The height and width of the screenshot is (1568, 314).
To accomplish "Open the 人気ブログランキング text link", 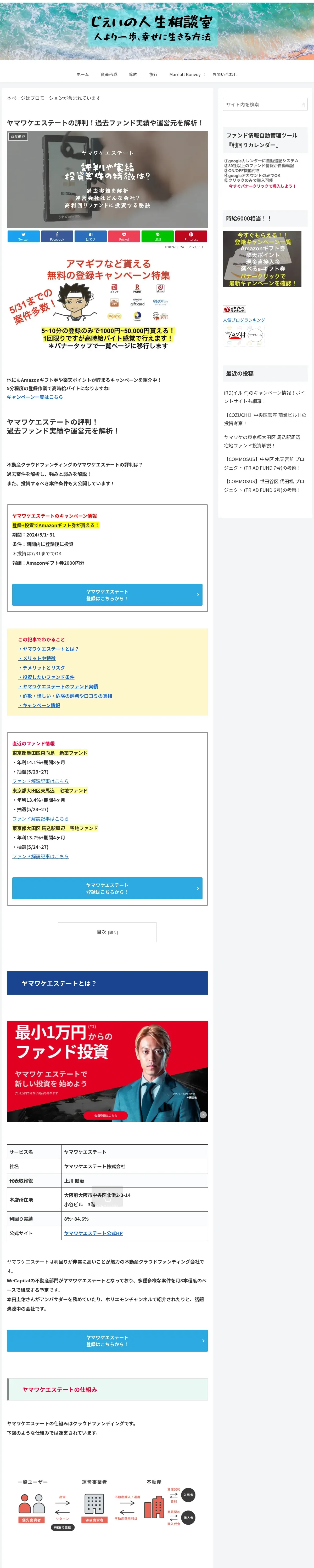I will pyautogui.click(x=244, y=320).
